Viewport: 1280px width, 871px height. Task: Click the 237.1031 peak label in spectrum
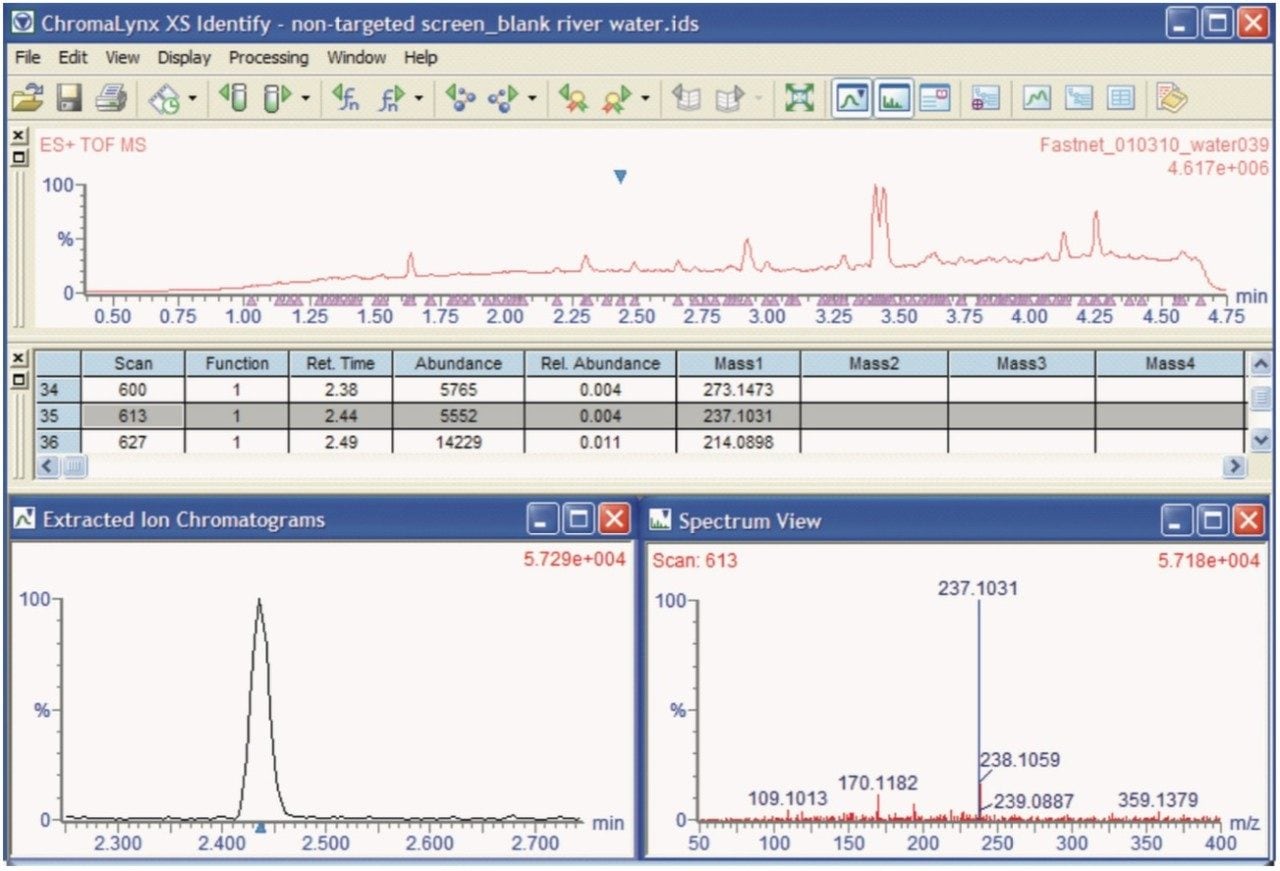point(978,589)
